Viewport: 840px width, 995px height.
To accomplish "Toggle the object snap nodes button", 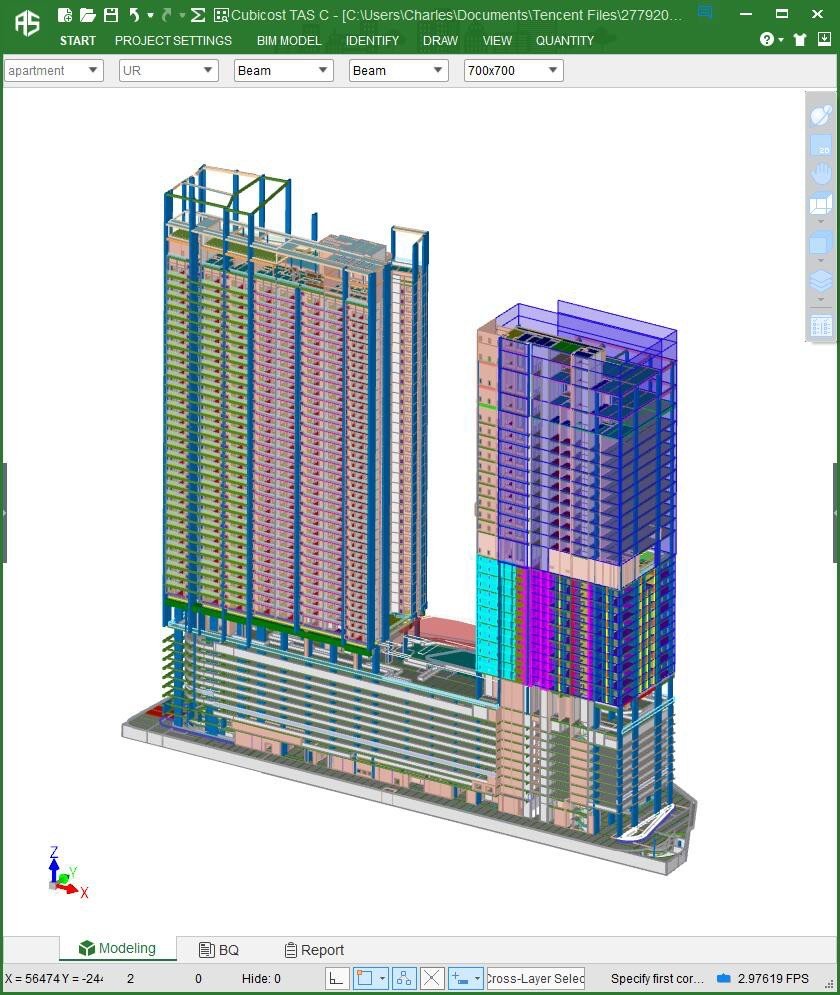I will click(x=404, y=978).
